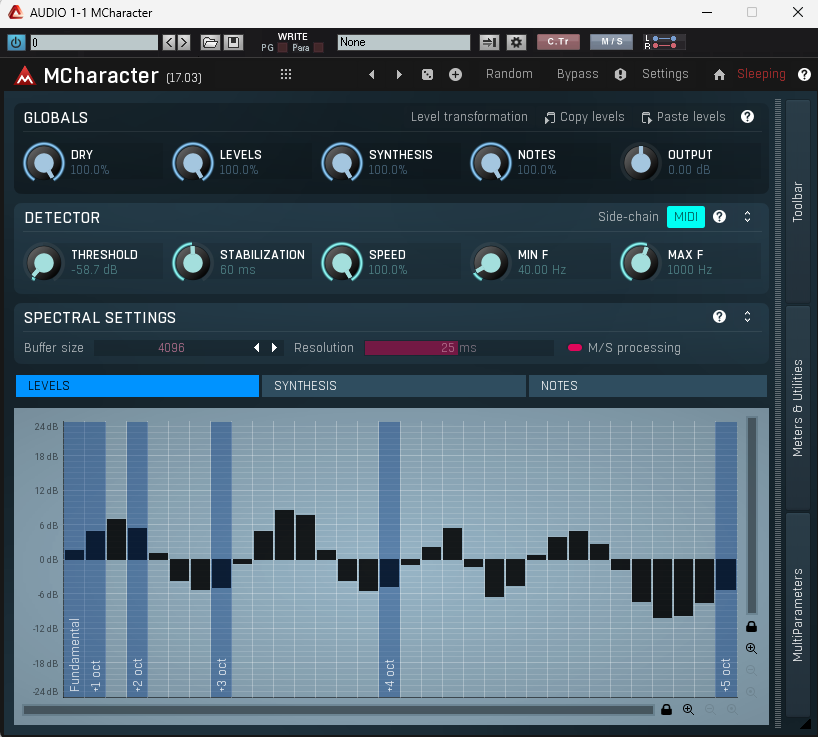Click the host gear settings icon

pos(516,42)
